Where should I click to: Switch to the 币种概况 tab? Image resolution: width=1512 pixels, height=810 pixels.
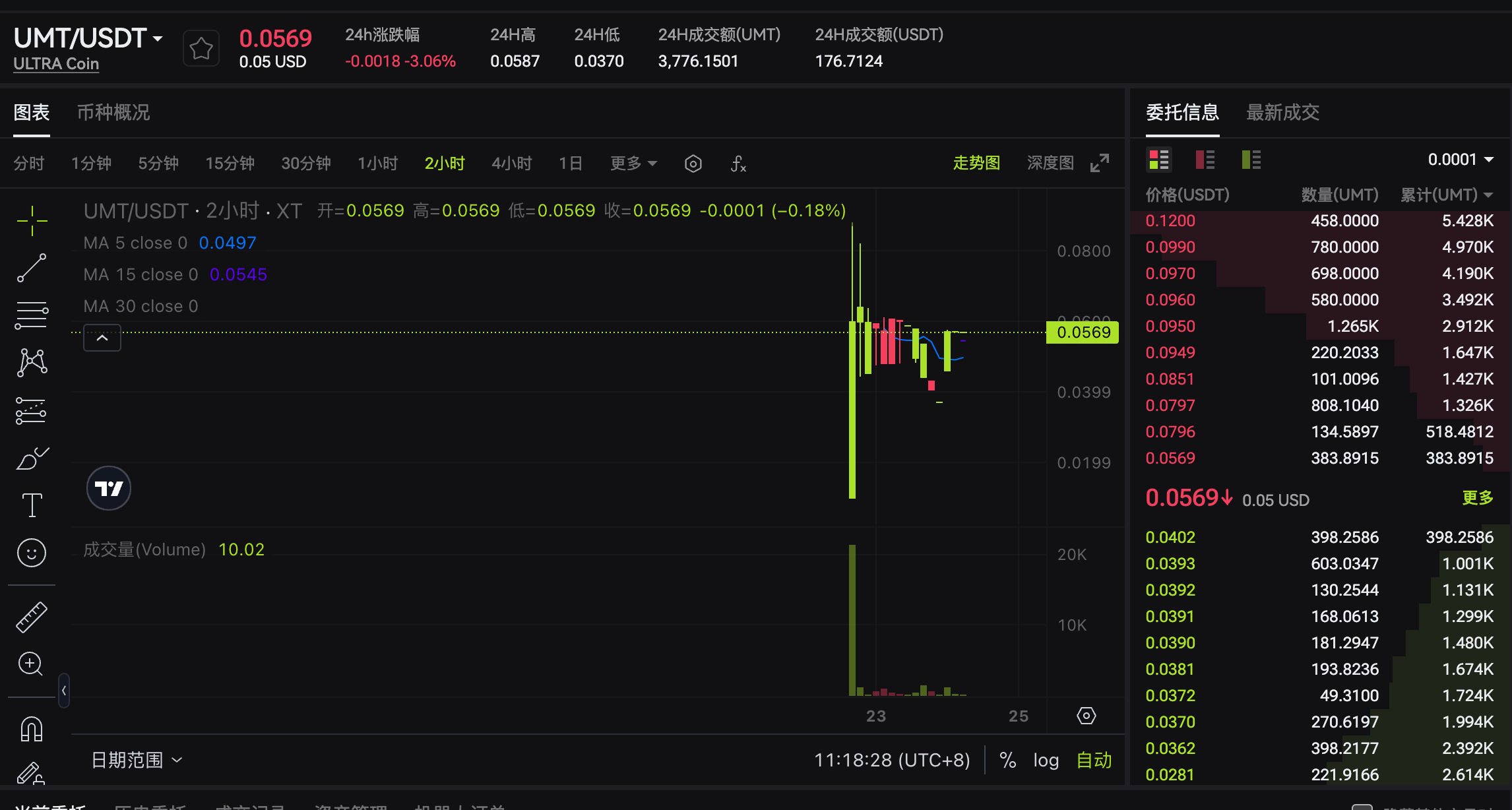[112, 113]
